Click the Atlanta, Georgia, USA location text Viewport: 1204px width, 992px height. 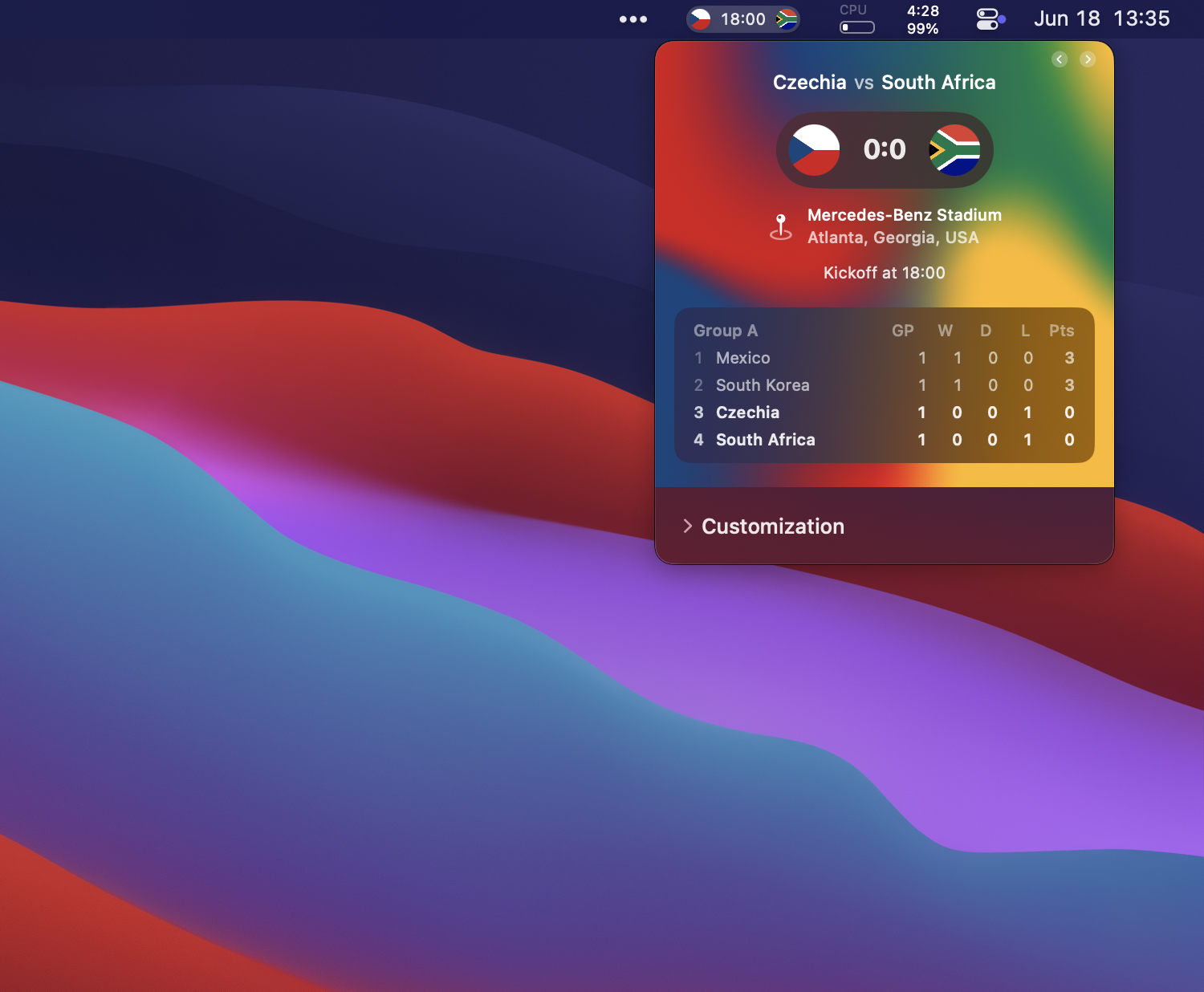(x=893, y=238)
